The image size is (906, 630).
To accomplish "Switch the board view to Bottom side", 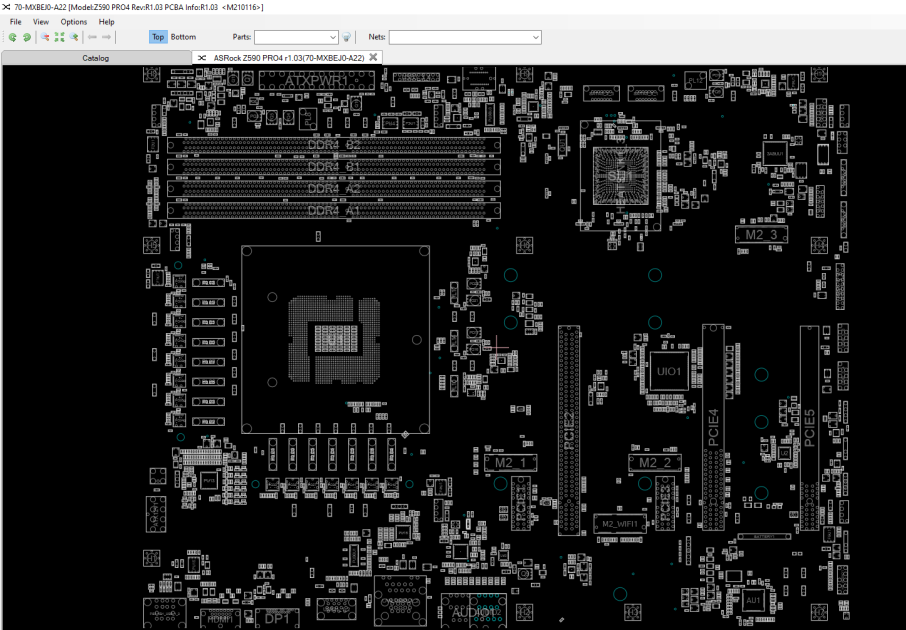I will pos(183,37).
